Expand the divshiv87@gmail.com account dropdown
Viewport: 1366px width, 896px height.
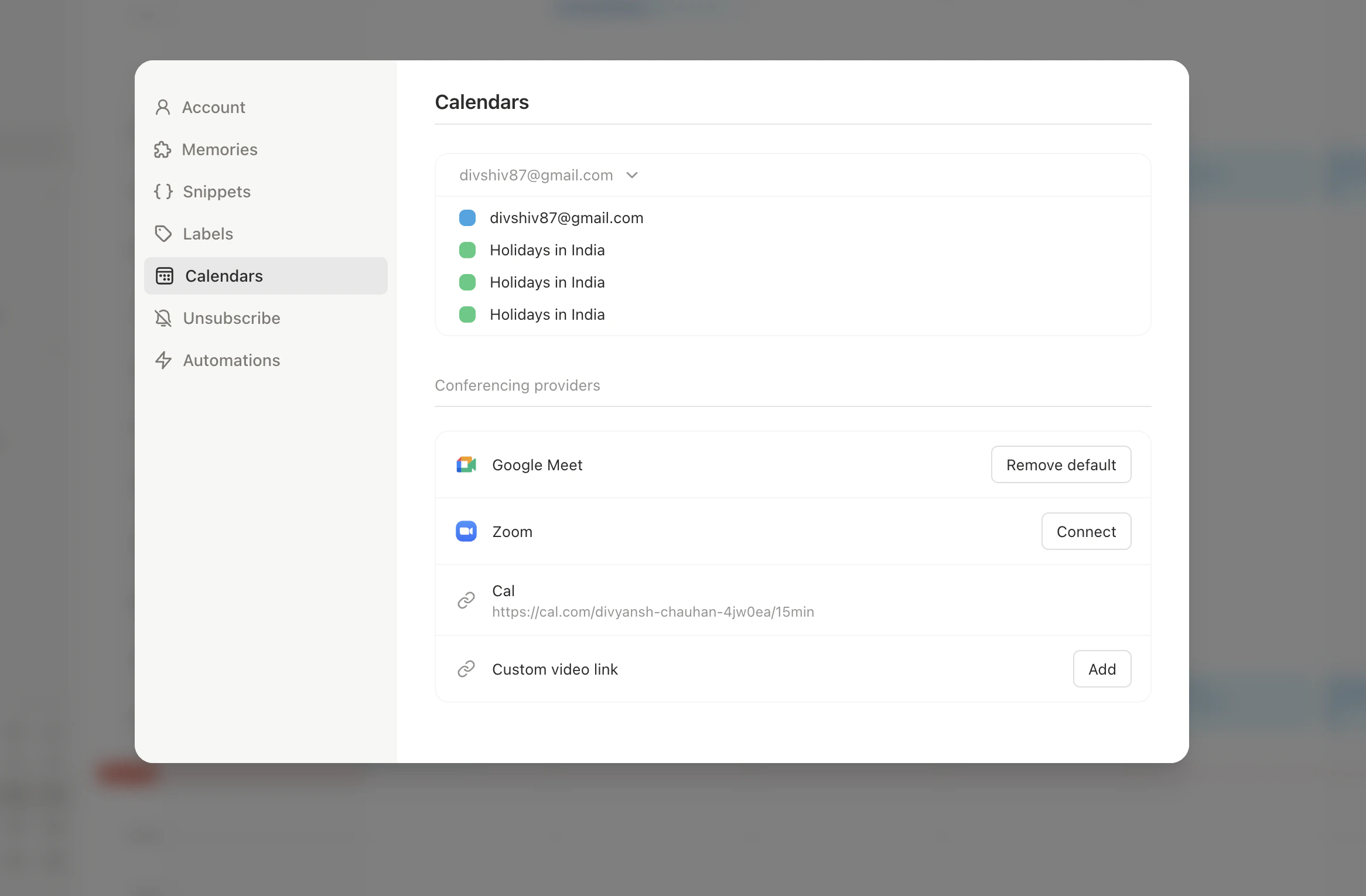click(549, 175)
